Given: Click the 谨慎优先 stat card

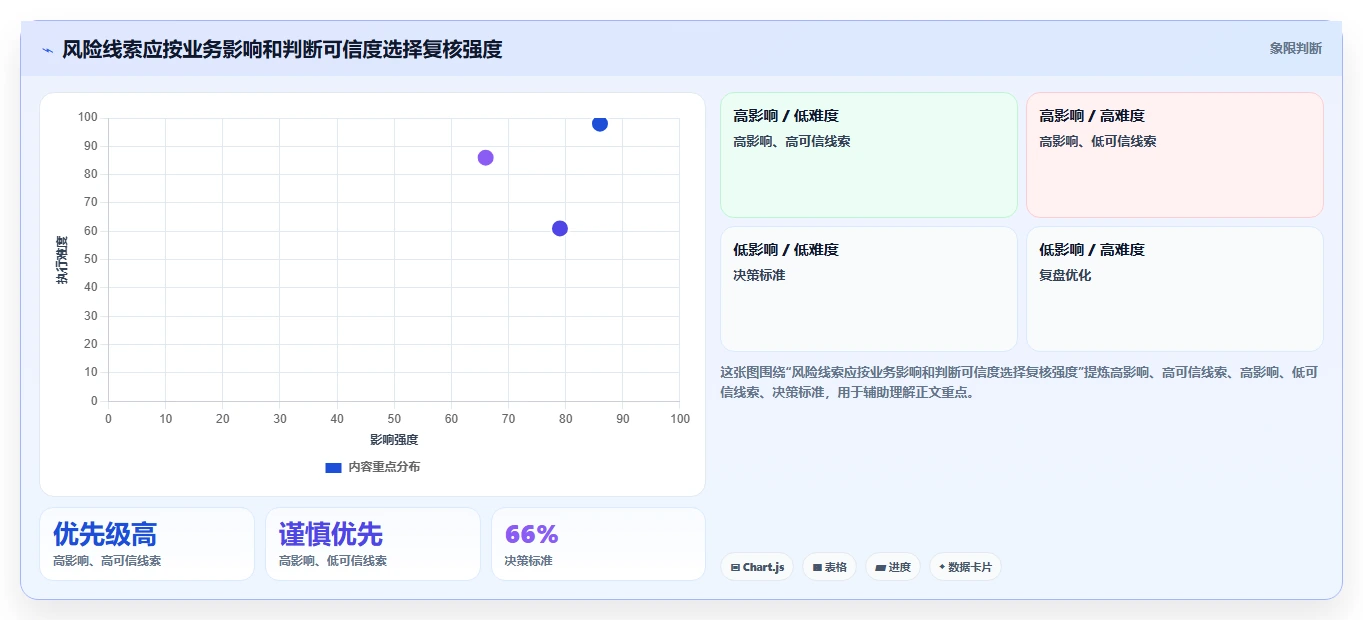Looking at the screenshot, I should 373,544.
